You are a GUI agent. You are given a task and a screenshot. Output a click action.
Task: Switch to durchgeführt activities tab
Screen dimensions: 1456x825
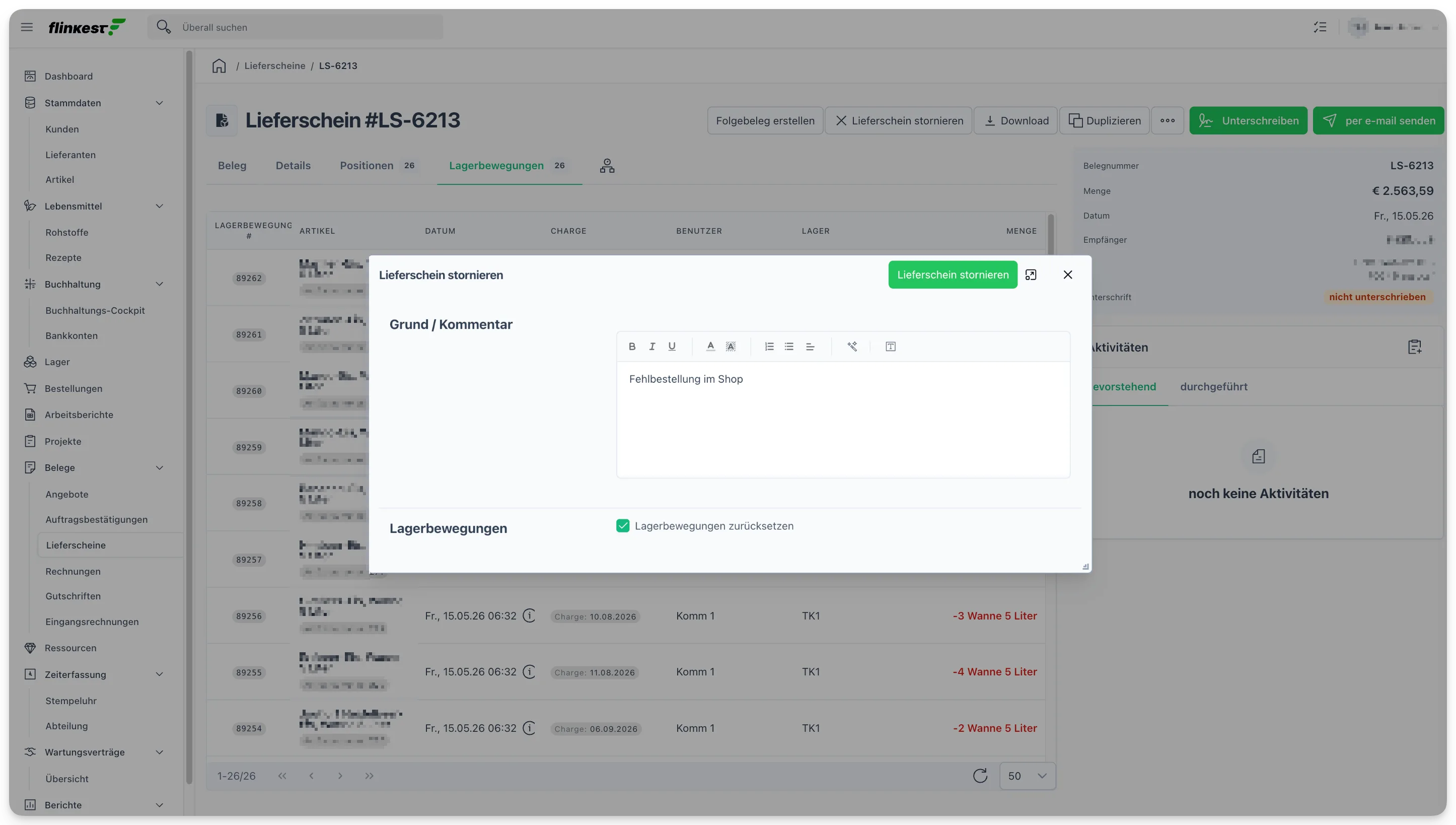pos(1214,386)
